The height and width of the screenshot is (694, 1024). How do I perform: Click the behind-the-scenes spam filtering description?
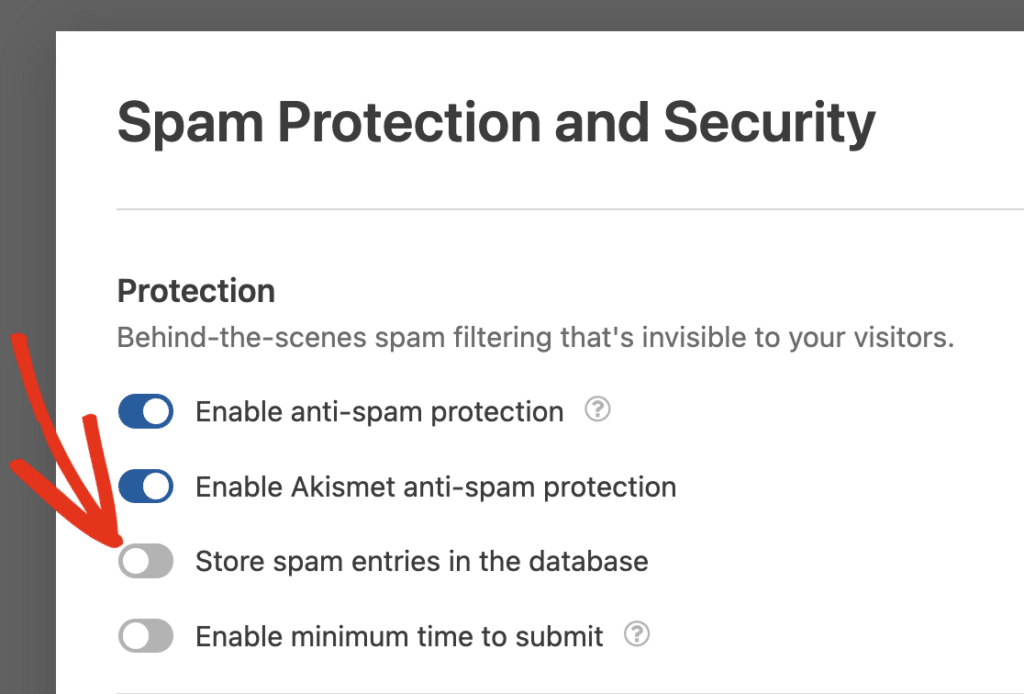535,337
